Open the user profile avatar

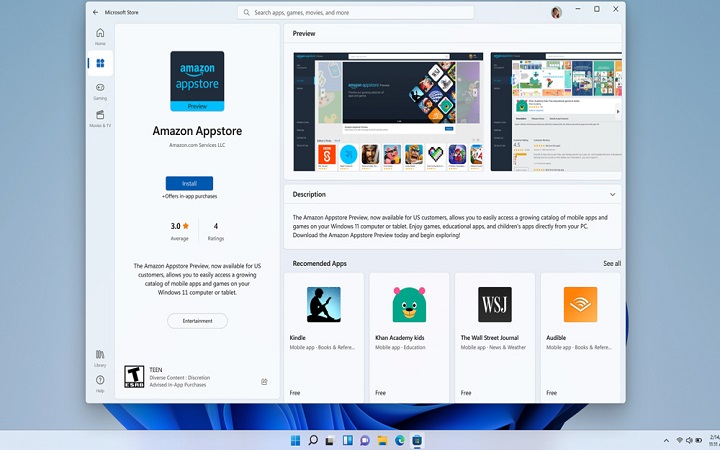(556, 12)
